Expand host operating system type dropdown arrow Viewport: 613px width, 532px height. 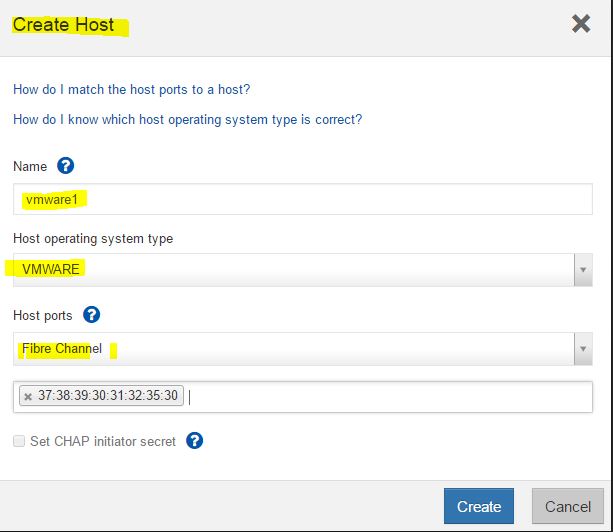pyautogui.click(x=582, y=269)
